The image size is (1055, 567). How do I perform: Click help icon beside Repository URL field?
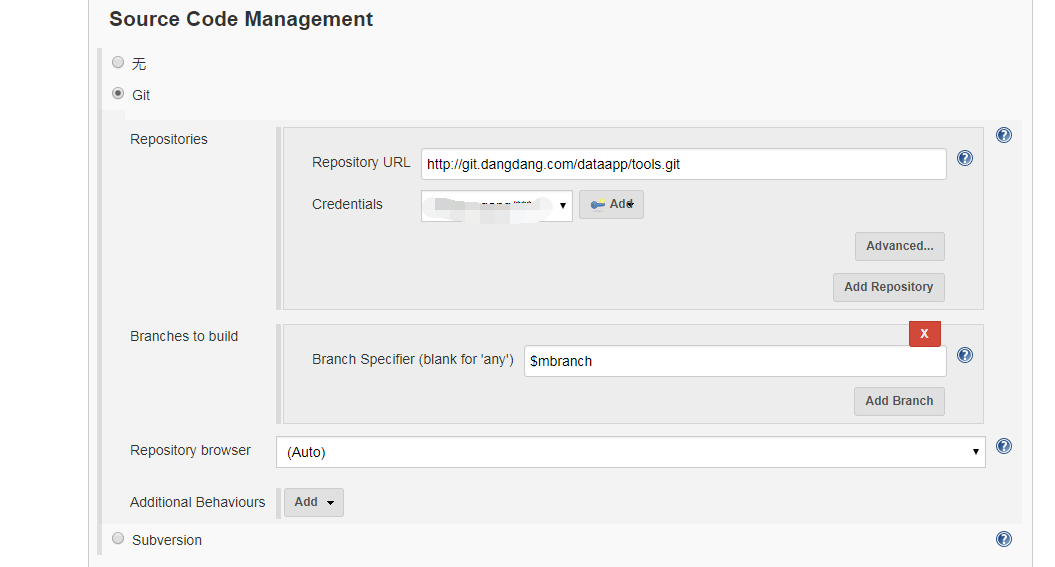click(x=965, y=158)
